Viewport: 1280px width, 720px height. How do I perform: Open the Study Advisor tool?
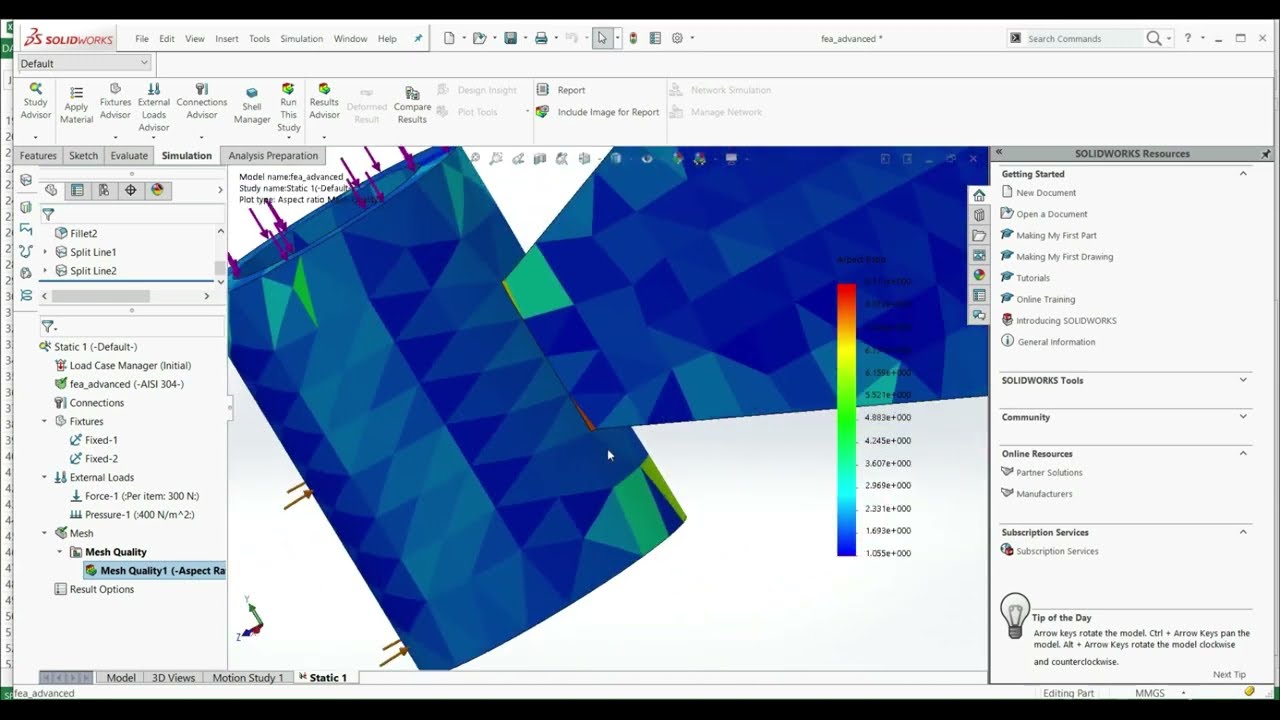pos(35,101)
